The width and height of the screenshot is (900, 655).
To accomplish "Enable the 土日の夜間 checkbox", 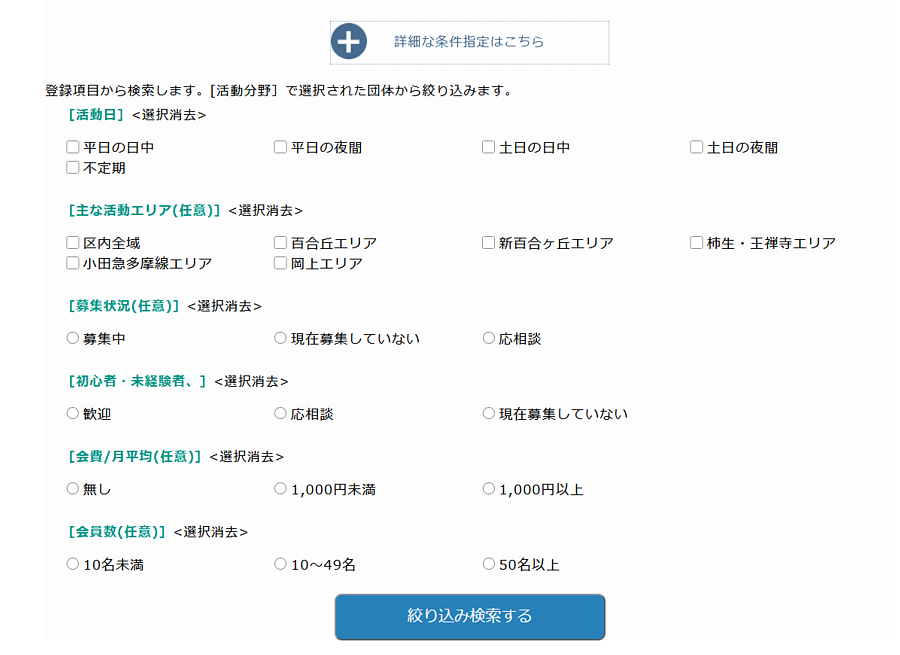I will 697,147.
